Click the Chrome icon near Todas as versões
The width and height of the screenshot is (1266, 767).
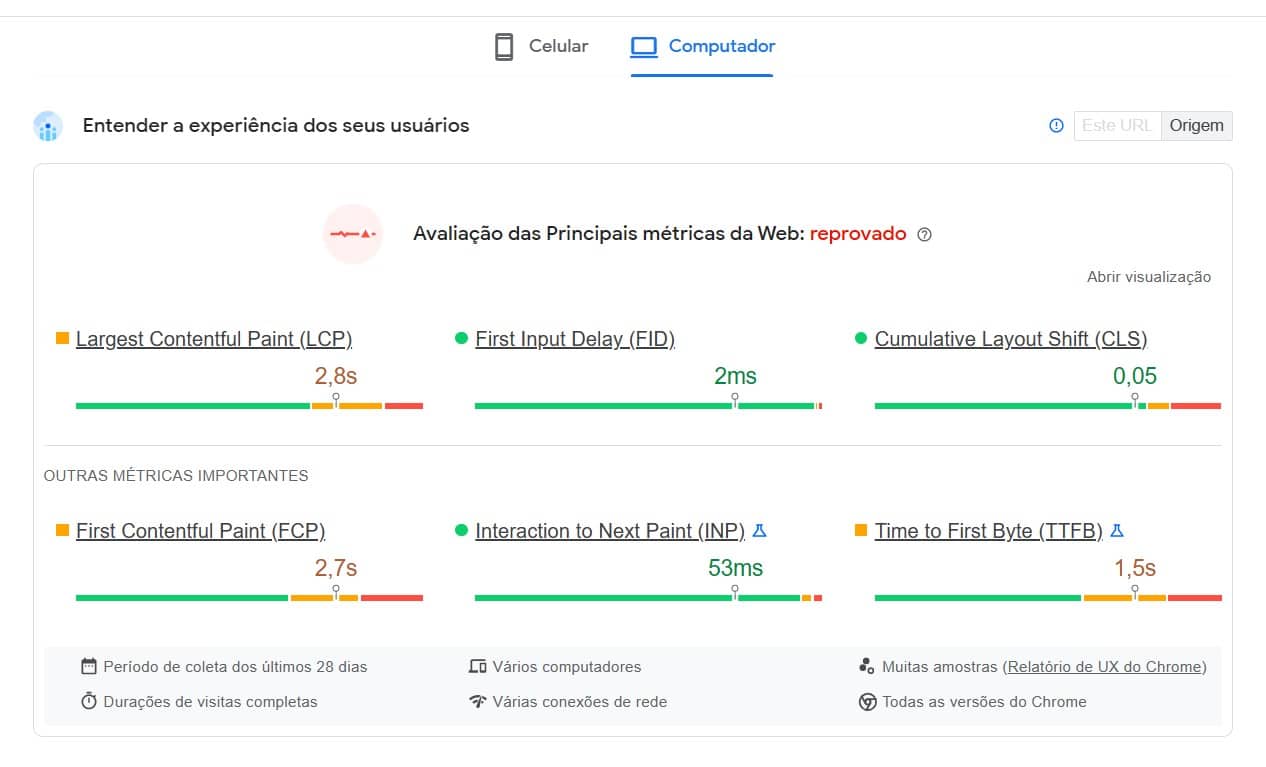point(866,701)
